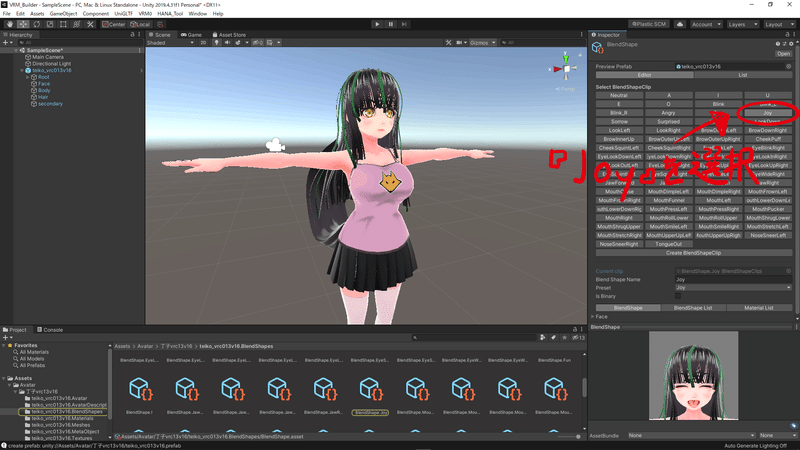Open the UniGLTF menu
Image resolution: width=800 pixels, height=450 pixels.
point(123,14)
